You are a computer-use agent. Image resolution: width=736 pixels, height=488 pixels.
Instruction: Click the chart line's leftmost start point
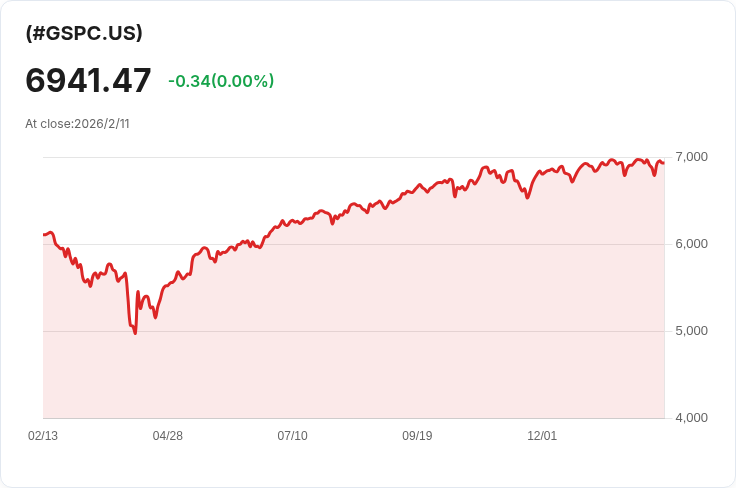click(44, 235)
